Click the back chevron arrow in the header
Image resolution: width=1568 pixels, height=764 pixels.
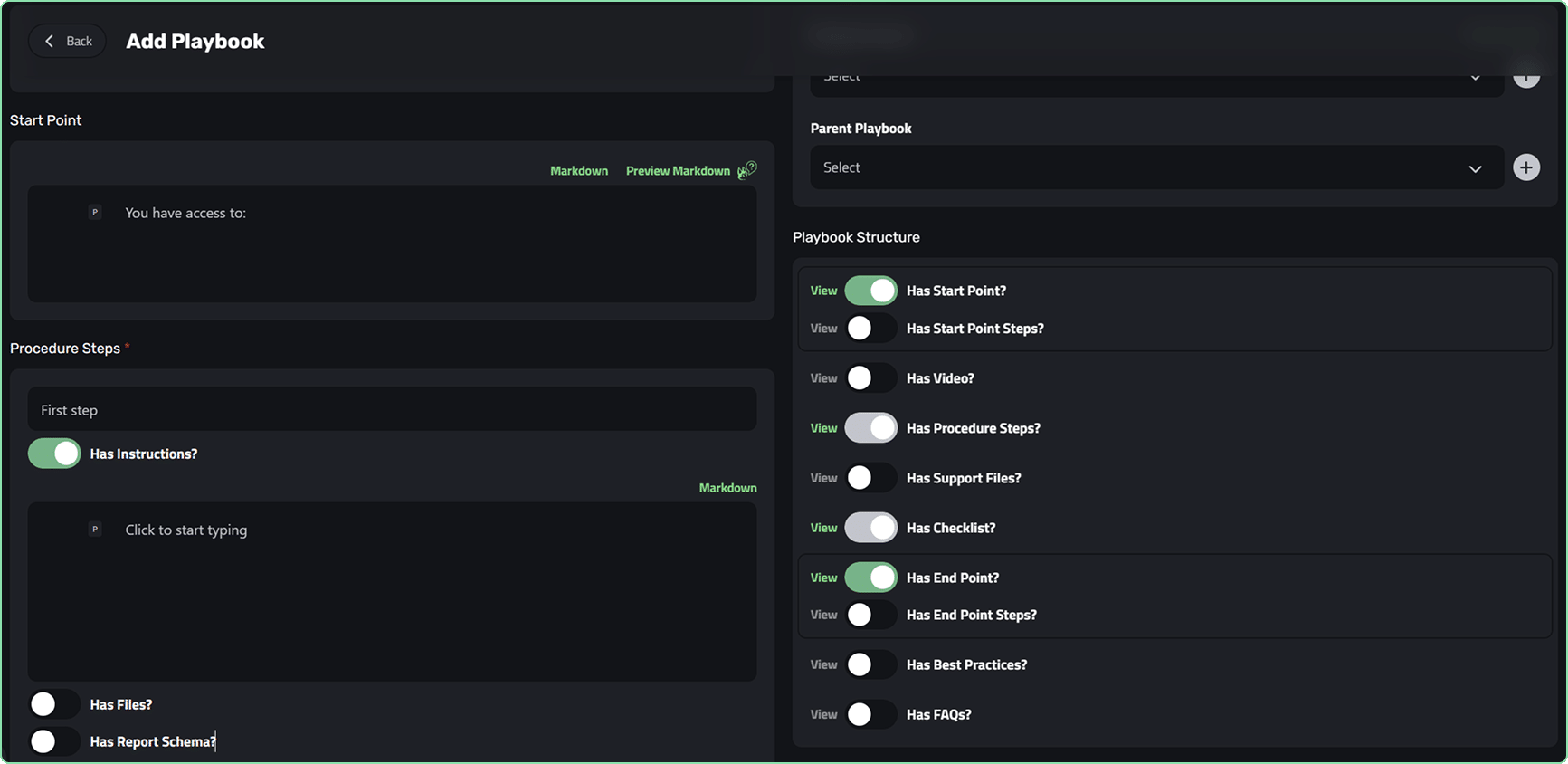point(50,40)
